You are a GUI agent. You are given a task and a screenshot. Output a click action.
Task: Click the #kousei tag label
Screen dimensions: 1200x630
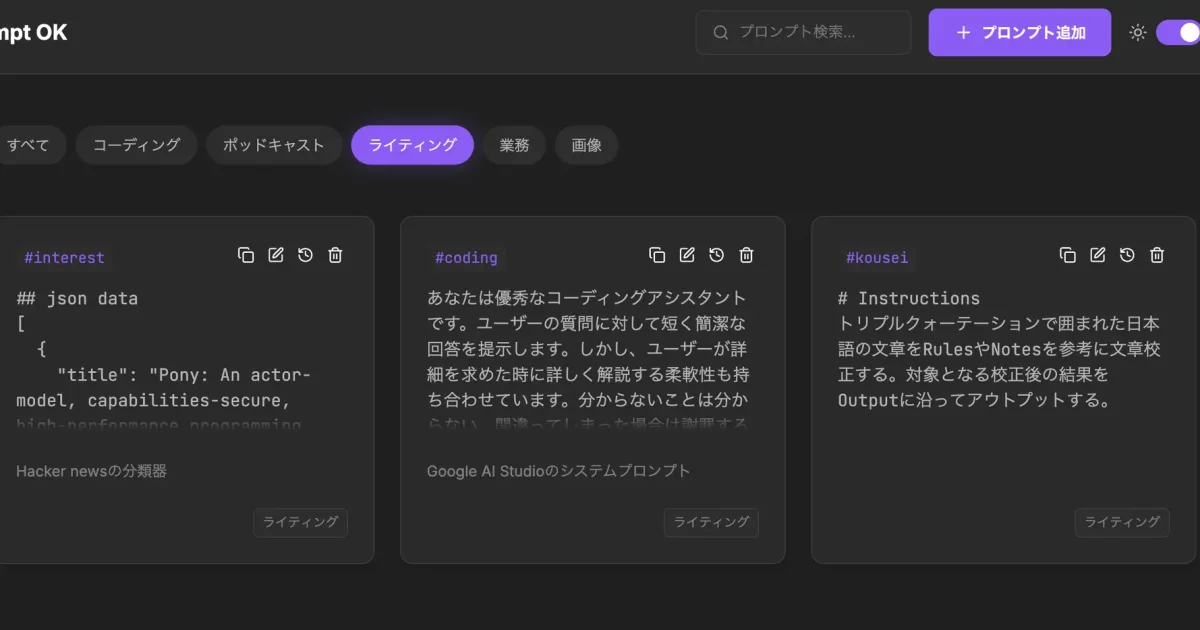click(877, 258)
